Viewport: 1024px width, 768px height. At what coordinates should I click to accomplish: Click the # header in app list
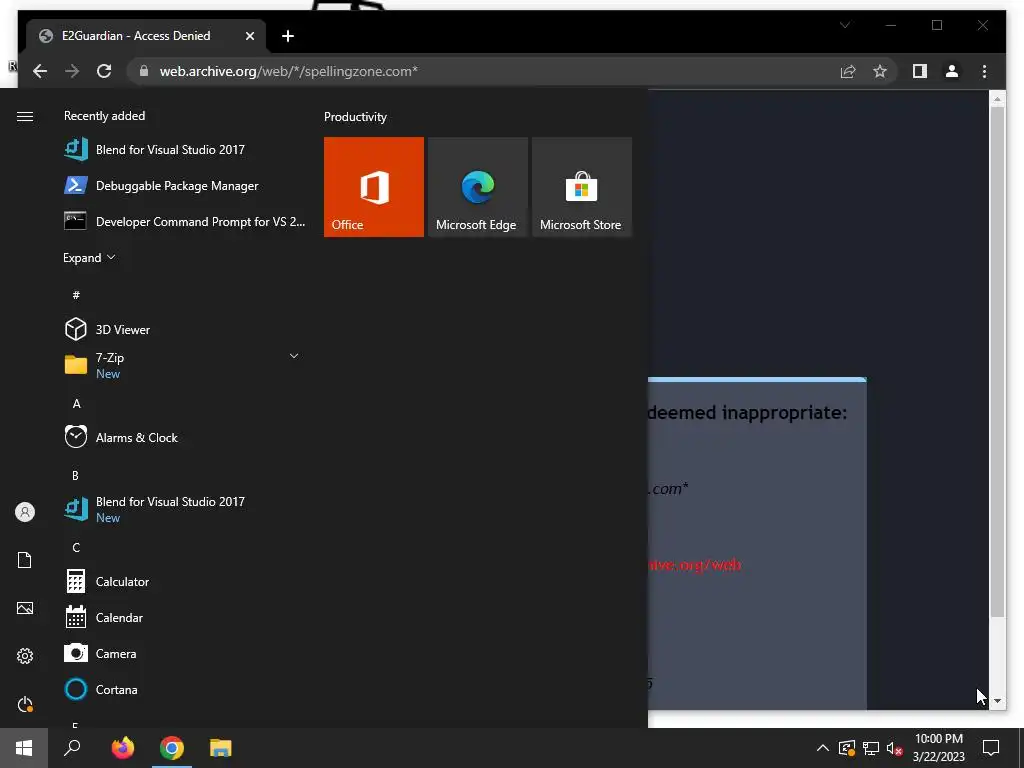click(x=76, y=295)
